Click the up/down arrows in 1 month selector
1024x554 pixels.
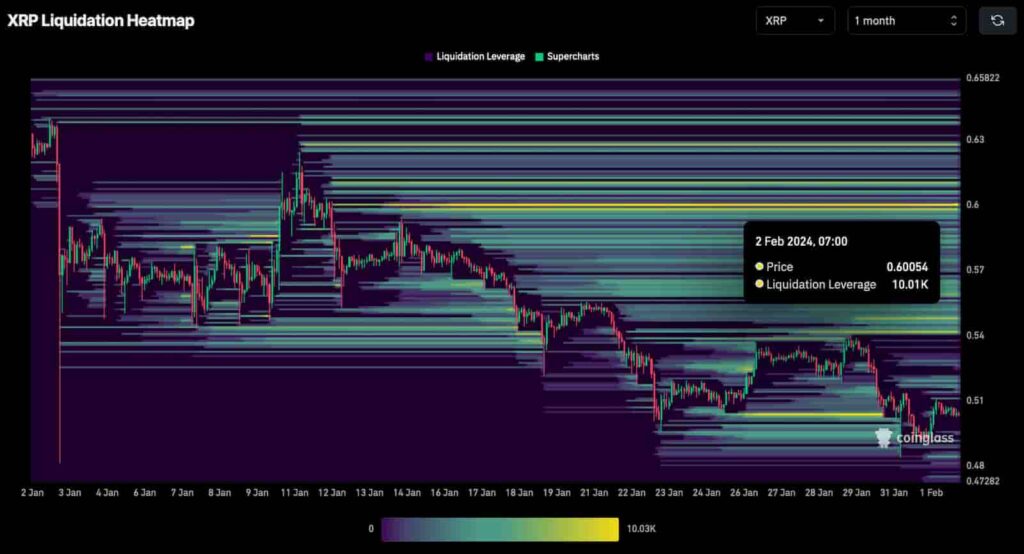[x=953, y=21]
